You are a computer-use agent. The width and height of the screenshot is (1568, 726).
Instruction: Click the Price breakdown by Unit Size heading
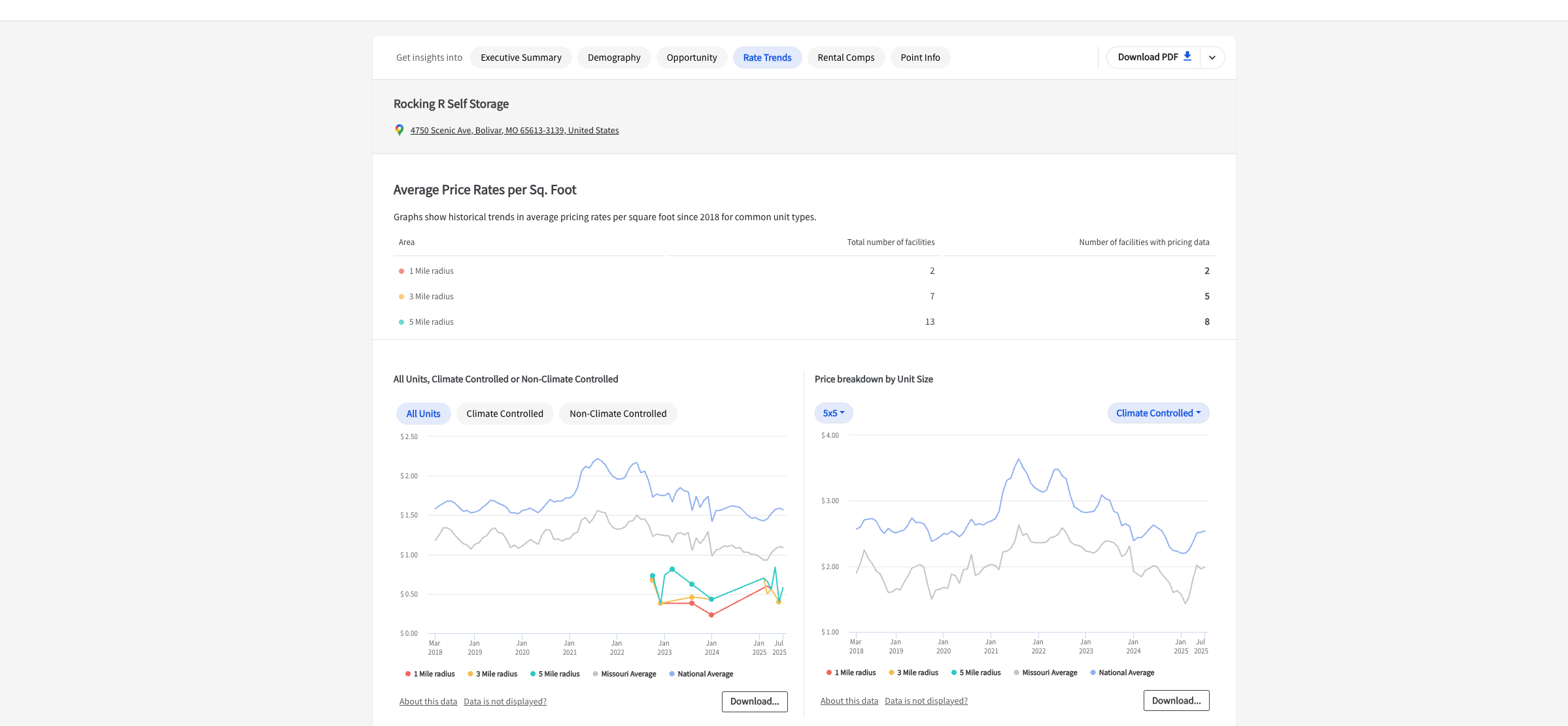tap(874, 379)
